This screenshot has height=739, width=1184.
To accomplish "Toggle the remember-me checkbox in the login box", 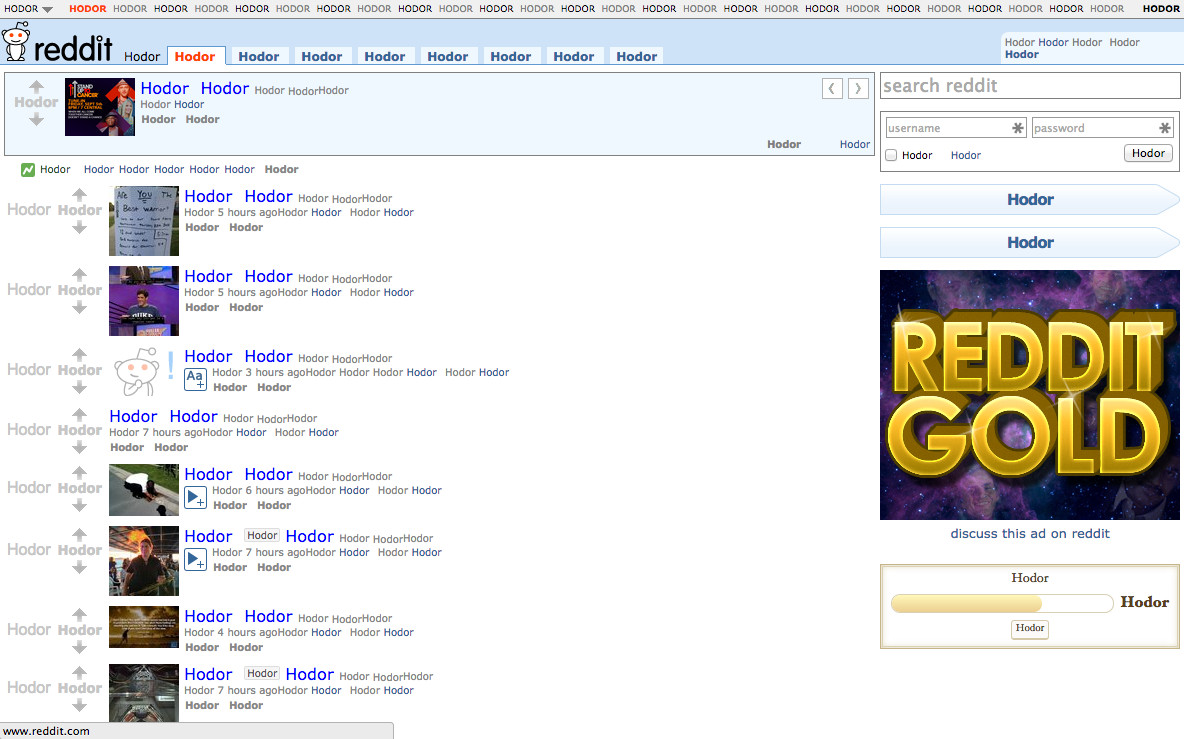I will [x=891, y=155].
